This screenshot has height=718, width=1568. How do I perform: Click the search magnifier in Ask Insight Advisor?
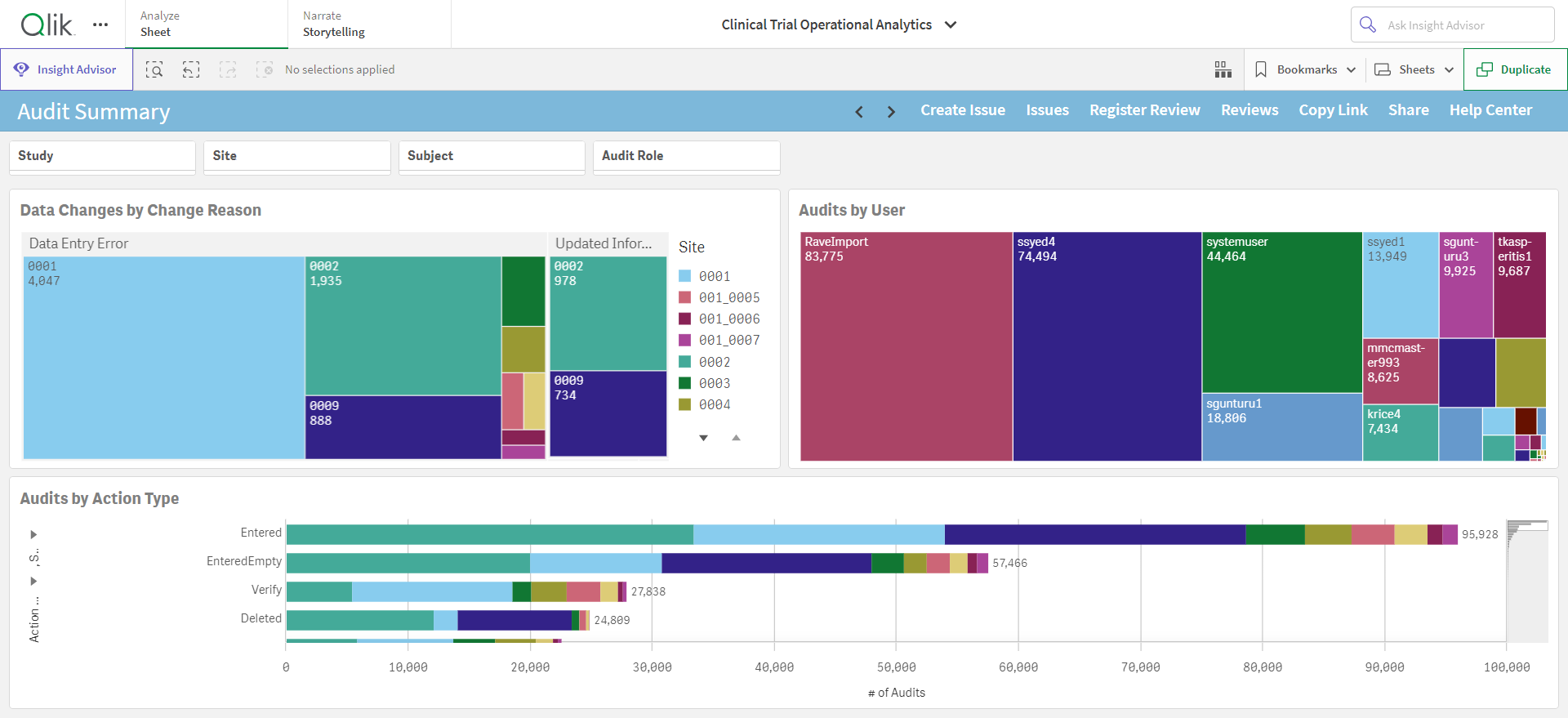pos(1368,25)
